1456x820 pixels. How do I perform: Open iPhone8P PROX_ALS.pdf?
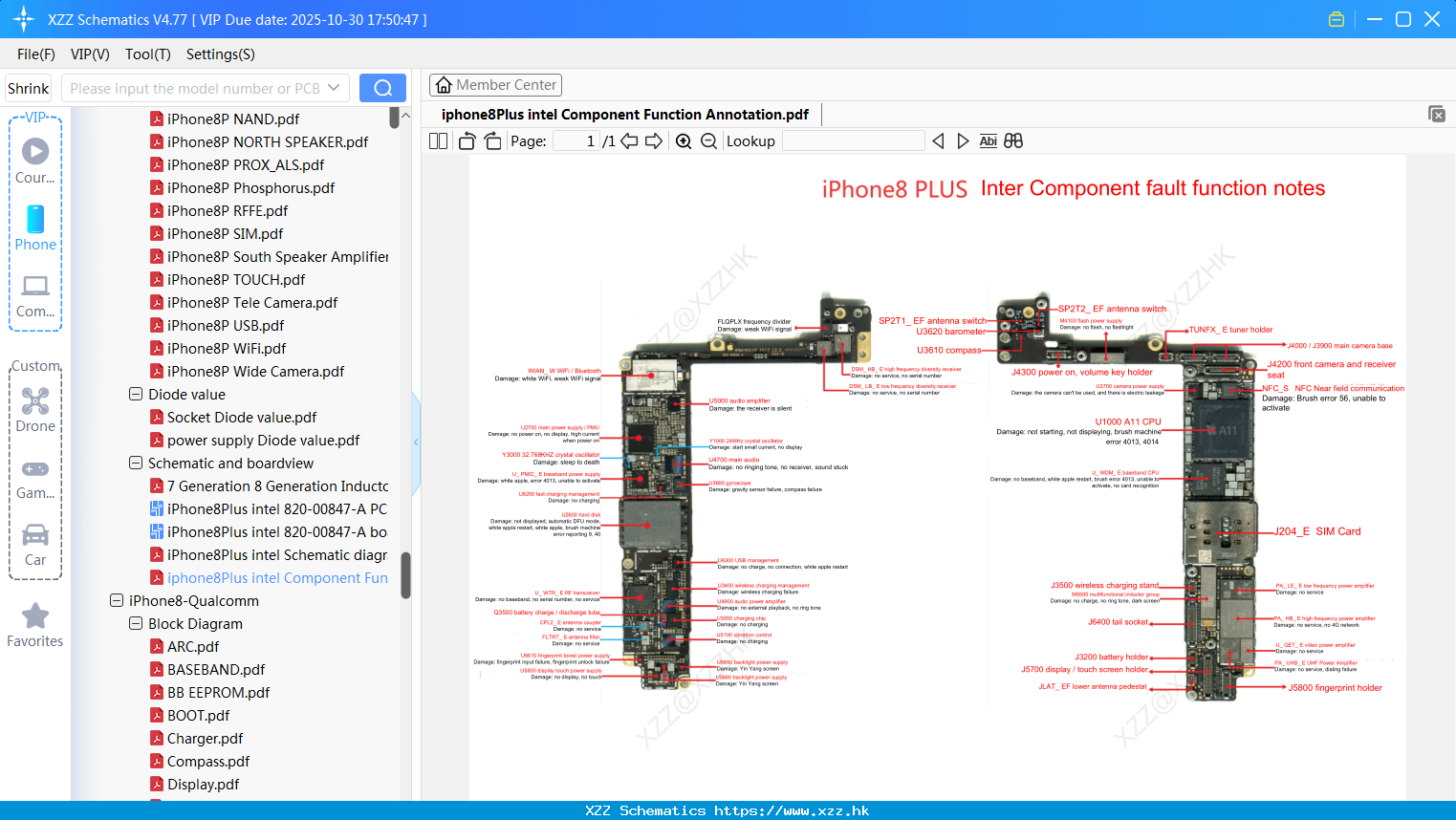click(x=245, y=164)
